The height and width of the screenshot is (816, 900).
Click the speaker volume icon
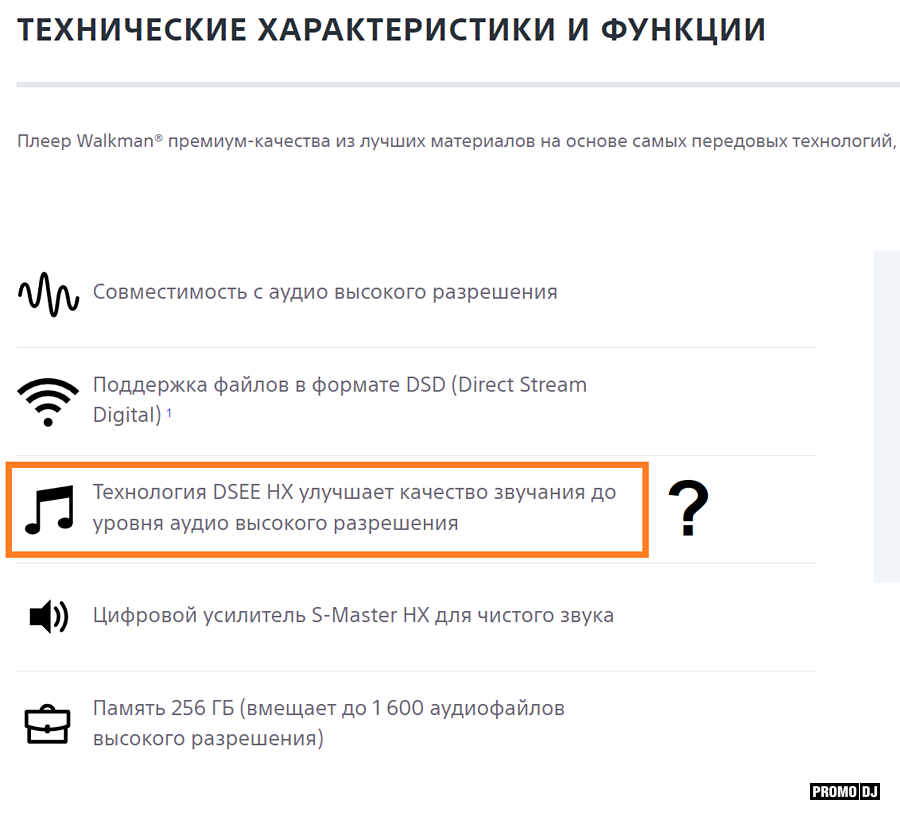pos(48,616)
